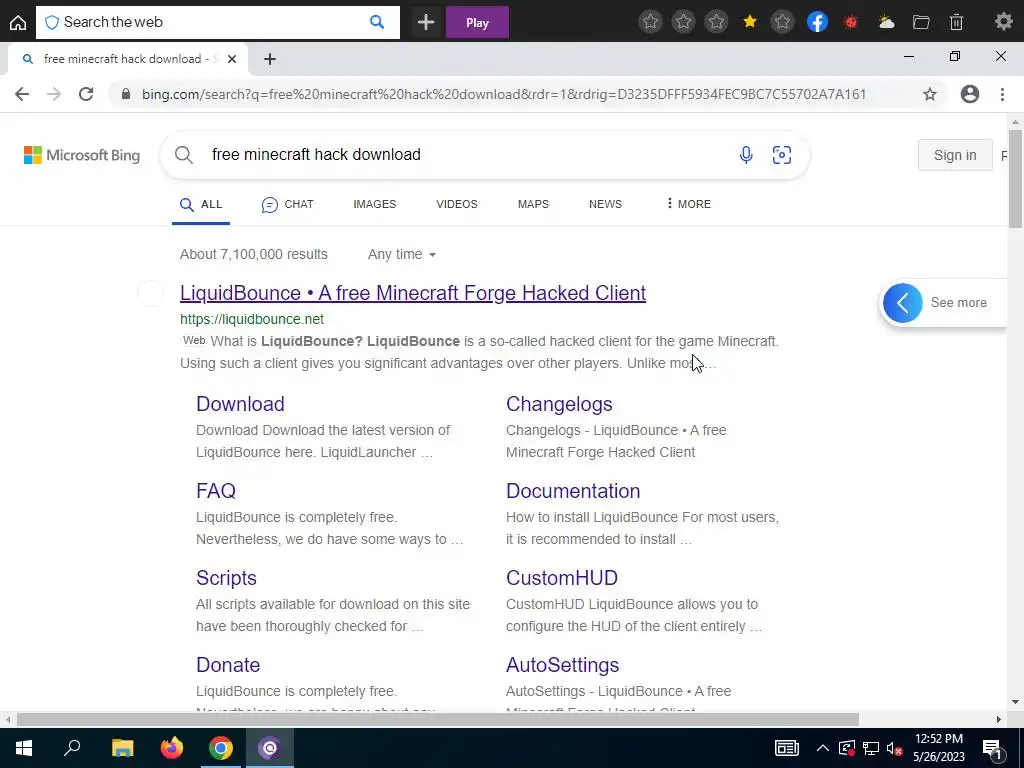Screen dimensions: 1024x768
Task: Launch Chrome from the taskbar
Action: coord(221,748)
